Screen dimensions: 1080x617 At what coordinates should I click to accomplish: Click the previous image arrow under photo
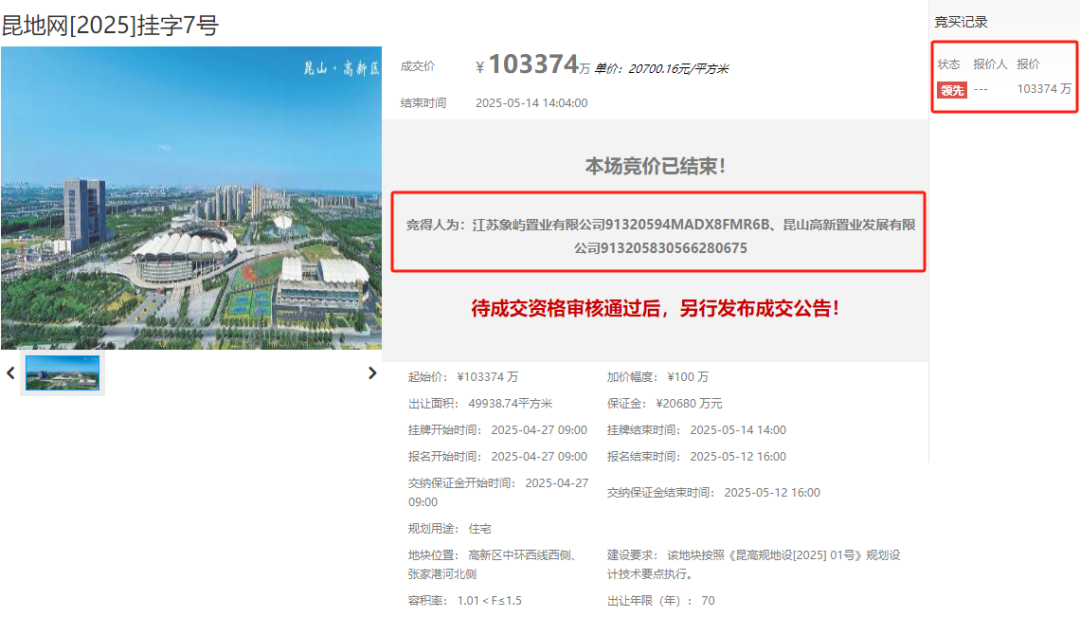click(11, 373)
